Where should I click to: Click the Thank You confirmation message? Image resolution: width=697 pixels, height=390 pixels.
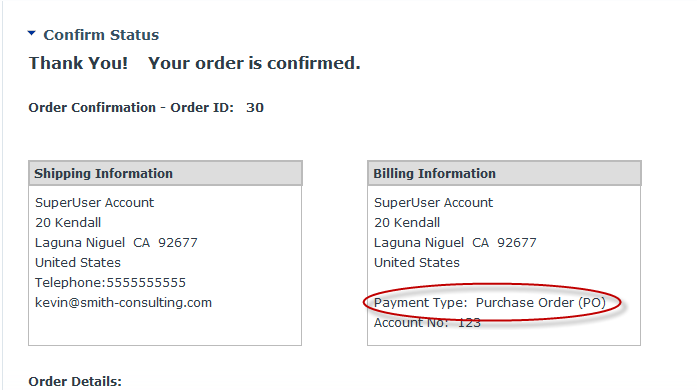(194, 63)
